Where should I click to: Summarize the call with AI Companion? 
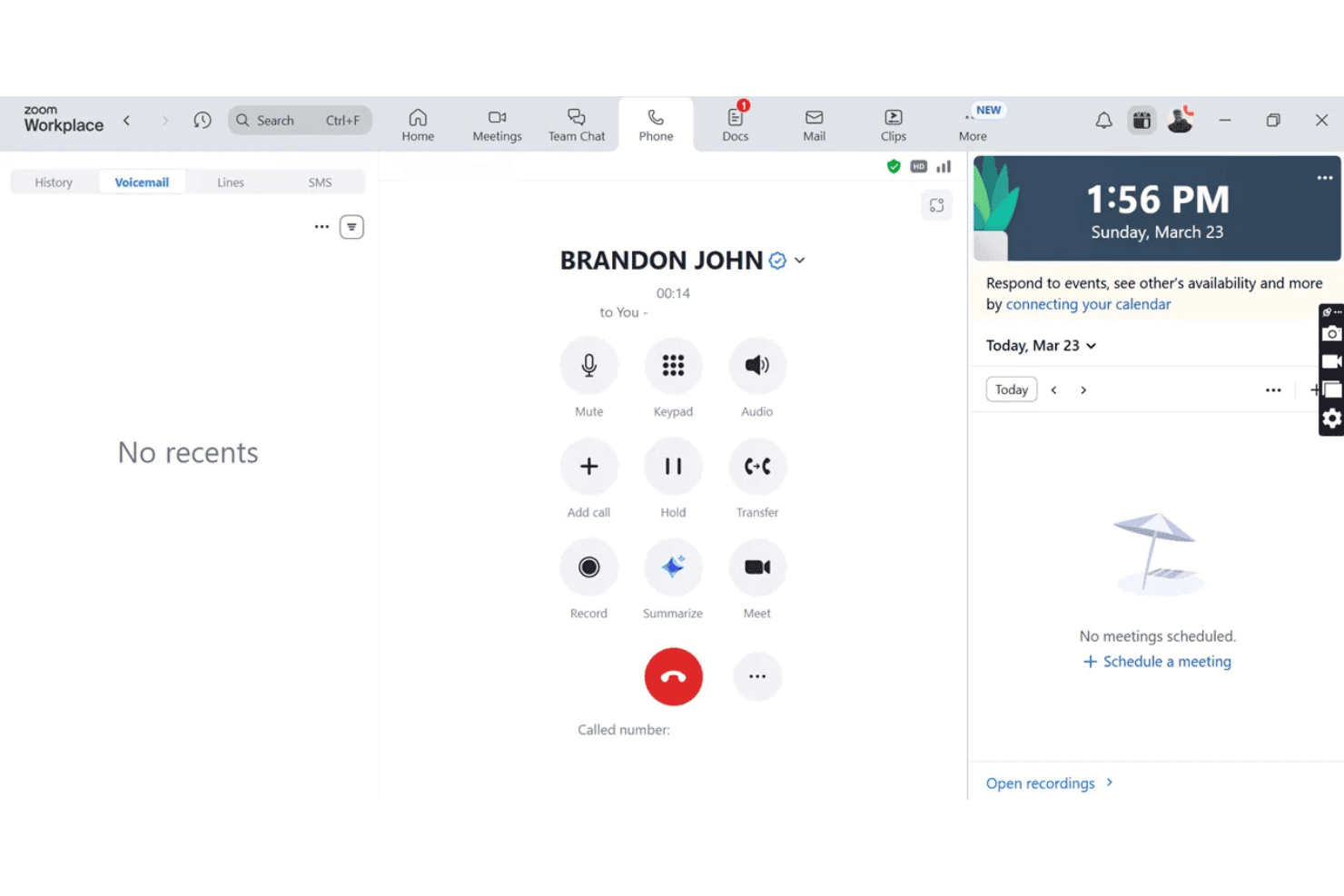673,567
